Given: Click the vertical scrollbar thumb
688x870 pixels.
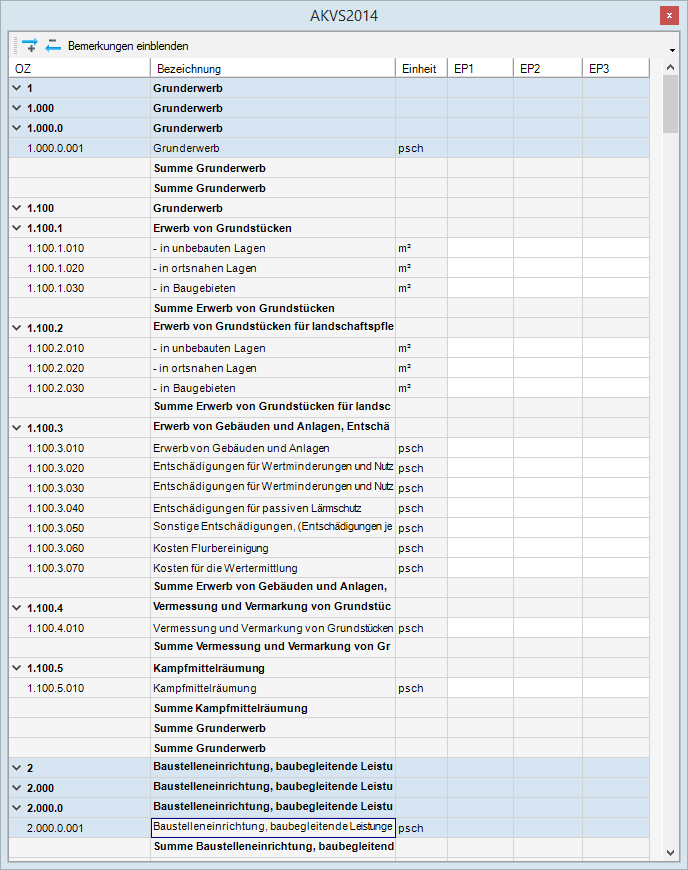Looking at the screenshot, I should 670,104.
